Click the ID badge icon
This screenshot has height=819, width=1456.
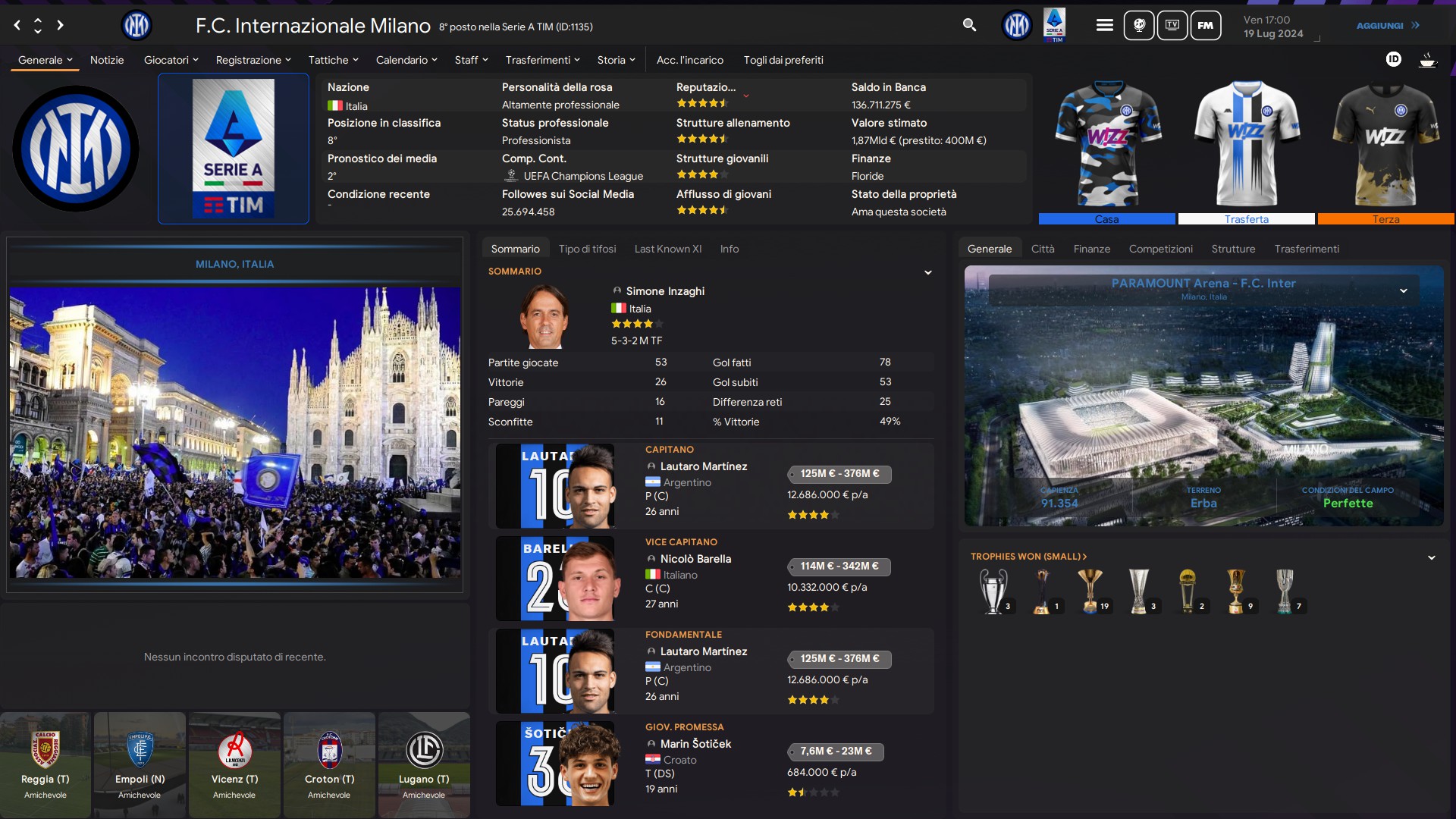[1393, 59]
